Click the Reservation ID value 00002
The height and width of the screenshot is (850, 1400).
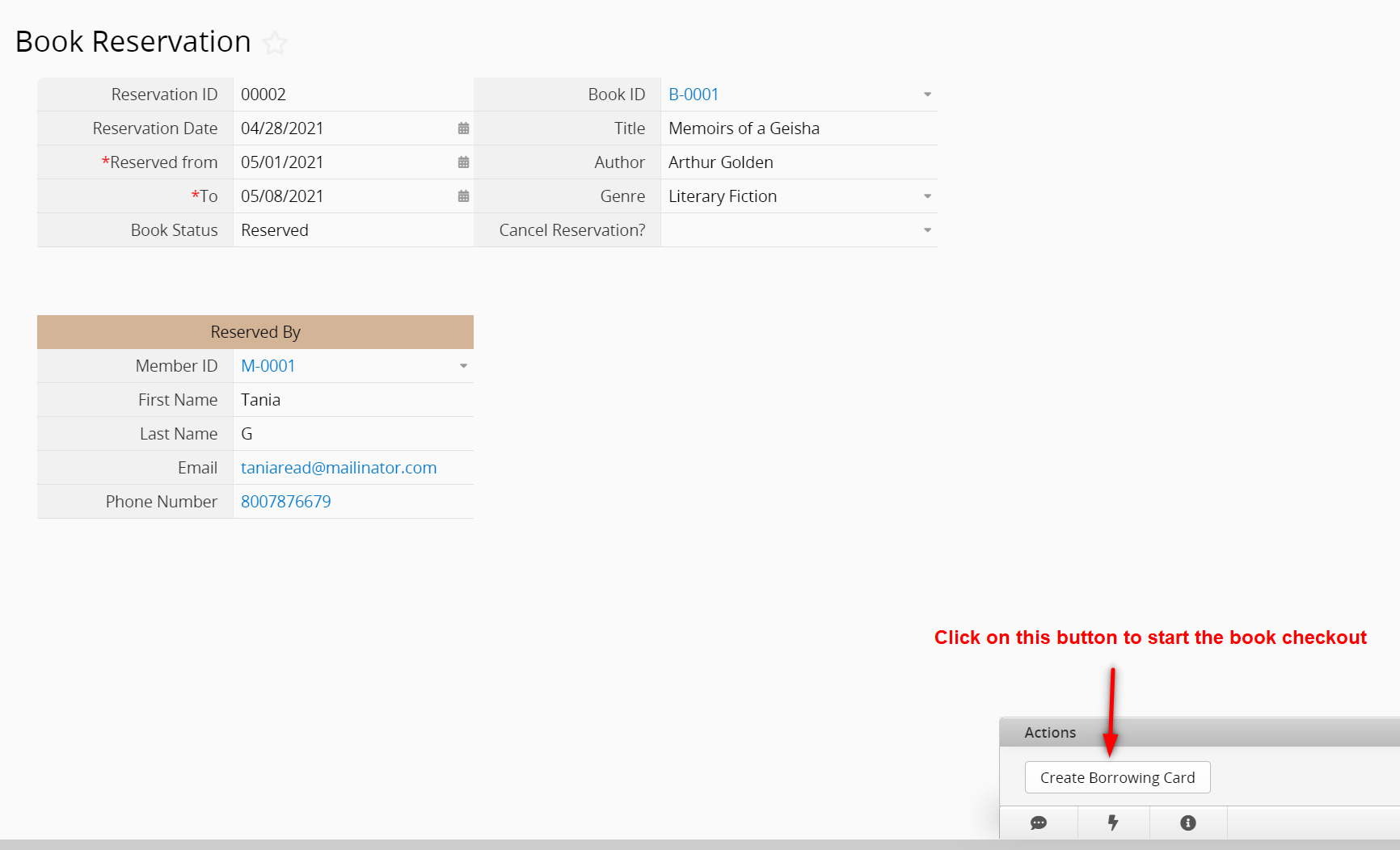[x=264, y=95]
